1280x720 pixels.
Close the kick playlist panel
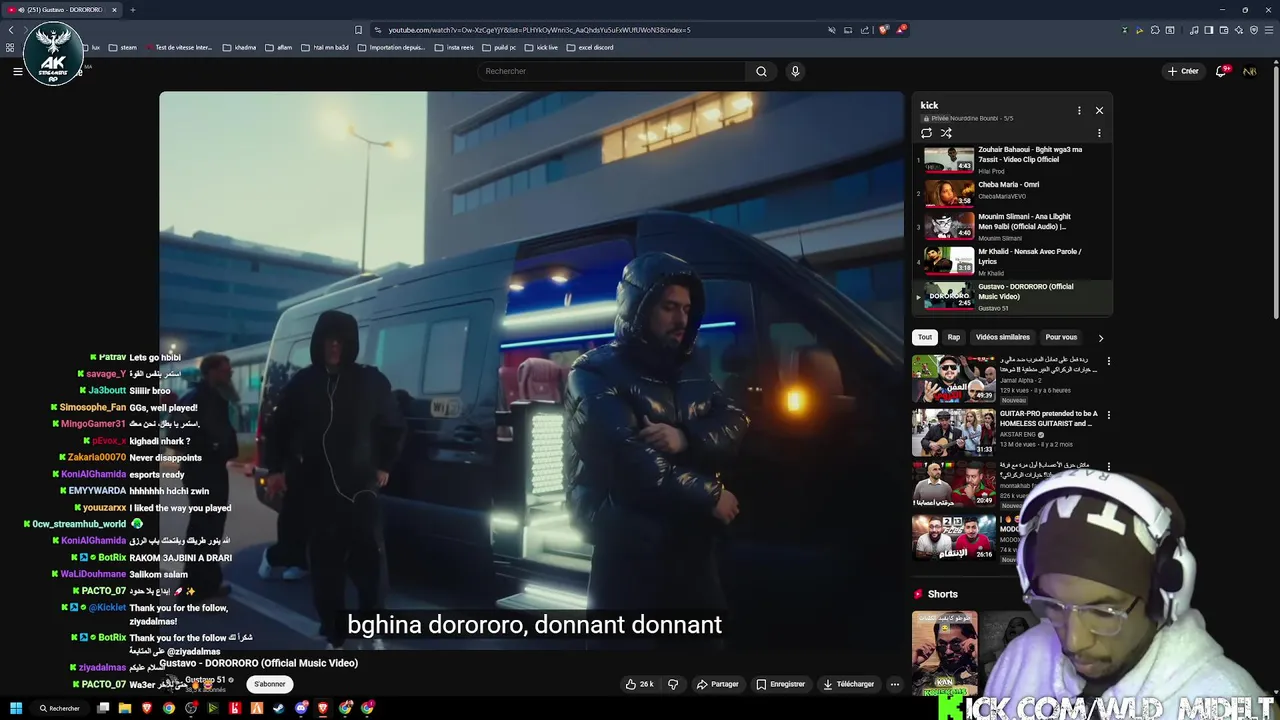tap(1099, 111)
